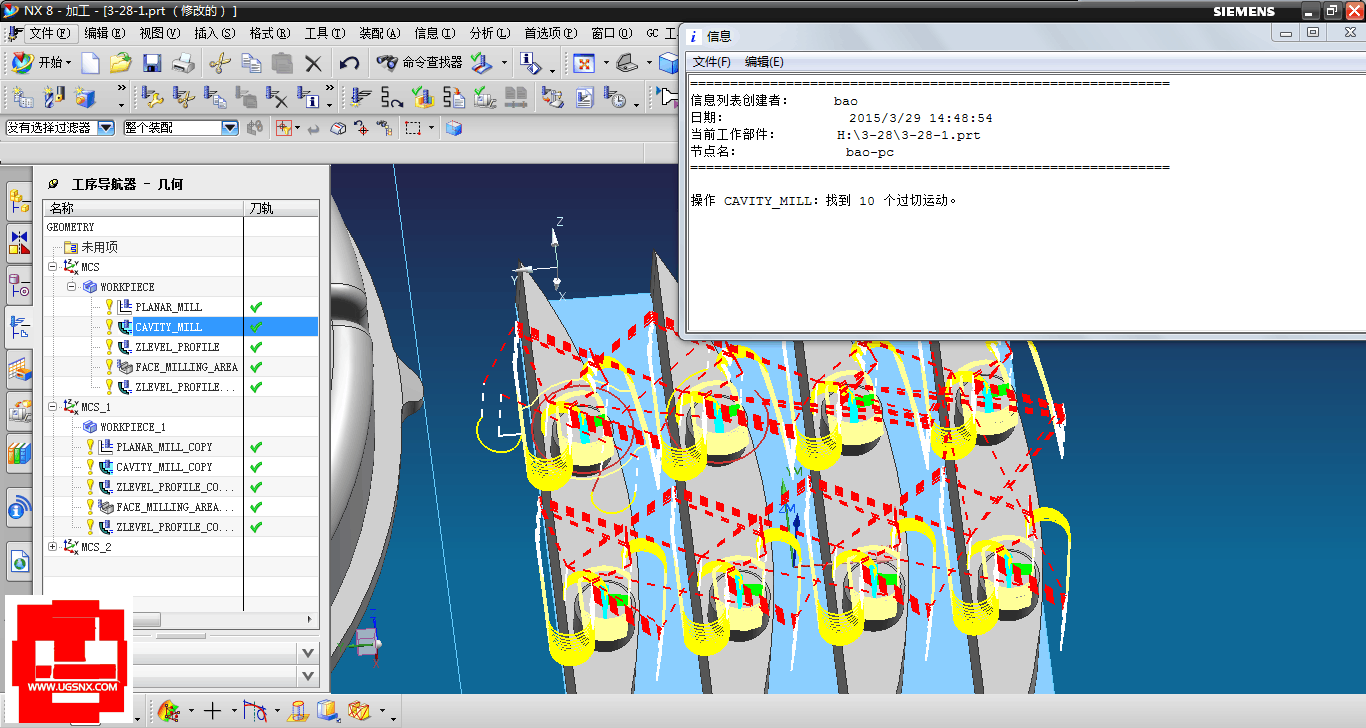
Task: Click the Cut scissors icon
Action: tap(219, 63)
